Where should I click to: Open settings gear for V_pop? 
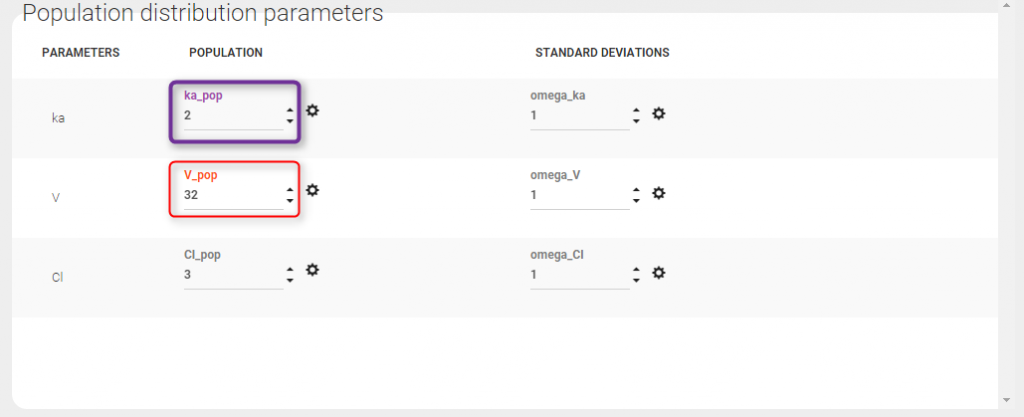[x=312, y=189]
